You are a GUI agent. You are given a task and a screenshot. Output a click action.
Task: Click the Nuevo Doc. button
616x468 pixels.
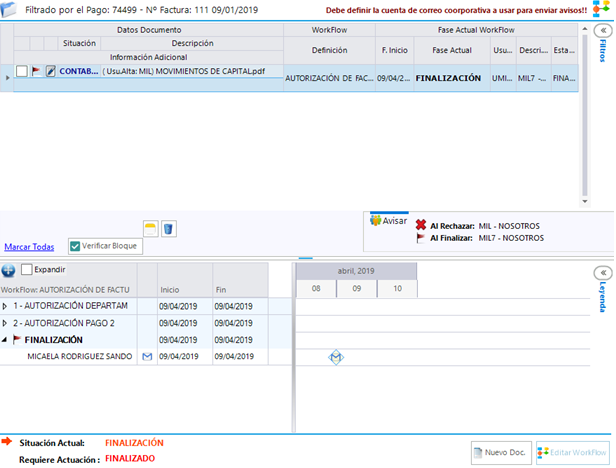(501, 453)
